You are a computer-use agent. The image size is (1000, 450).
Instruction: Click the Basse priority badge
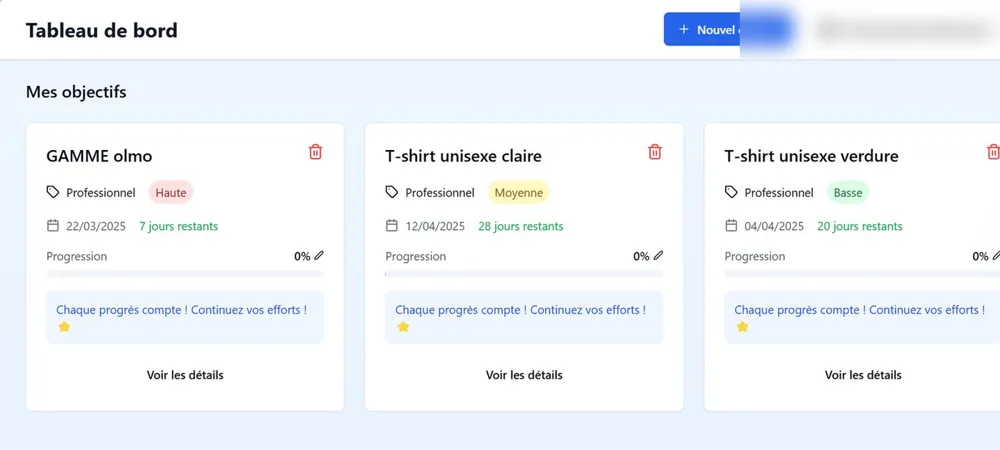848,192
